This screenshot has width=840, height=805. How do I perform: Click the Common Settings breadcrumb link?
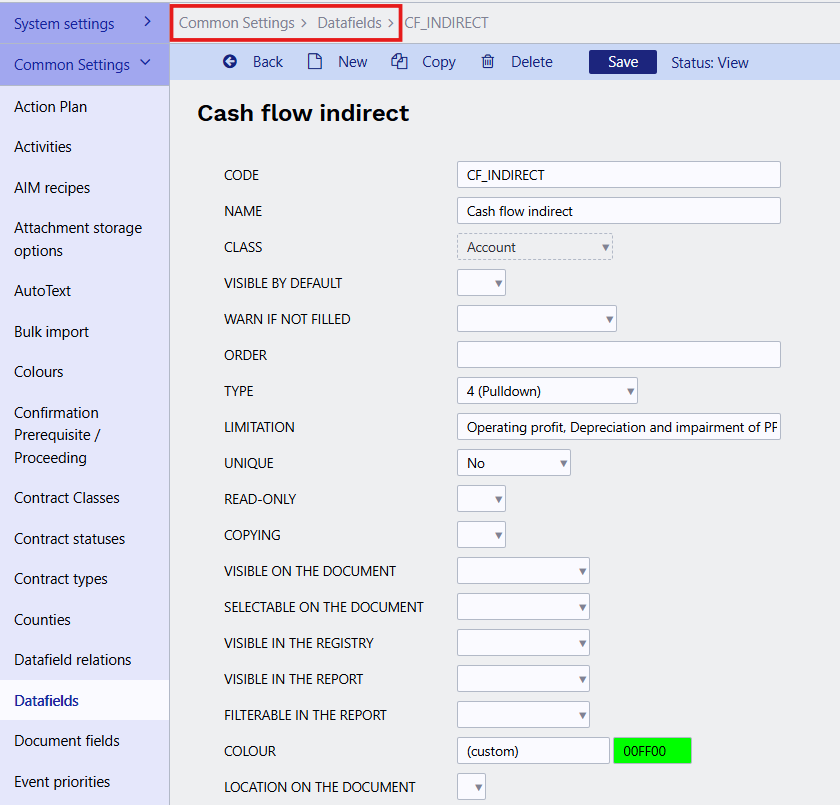tap(236, 22)
